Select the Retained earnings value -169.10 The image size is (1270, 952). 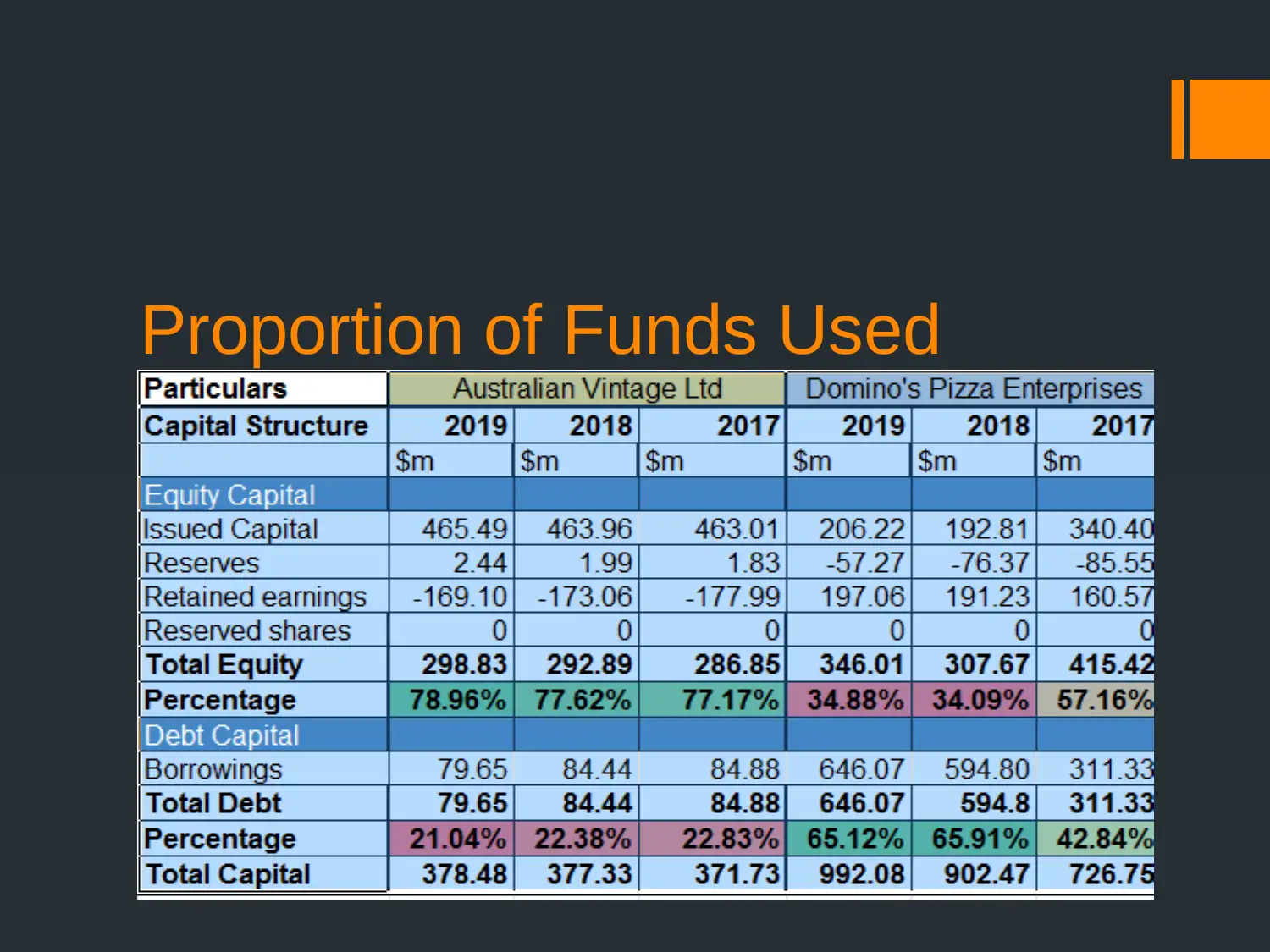[x=460, y=597]
